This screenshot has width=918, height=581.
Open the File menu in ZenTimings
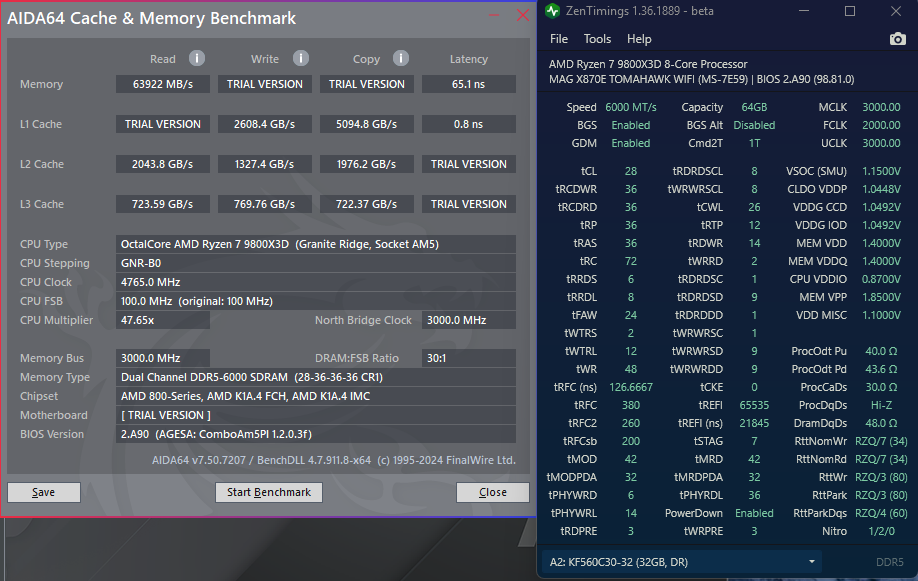(559, 39)
